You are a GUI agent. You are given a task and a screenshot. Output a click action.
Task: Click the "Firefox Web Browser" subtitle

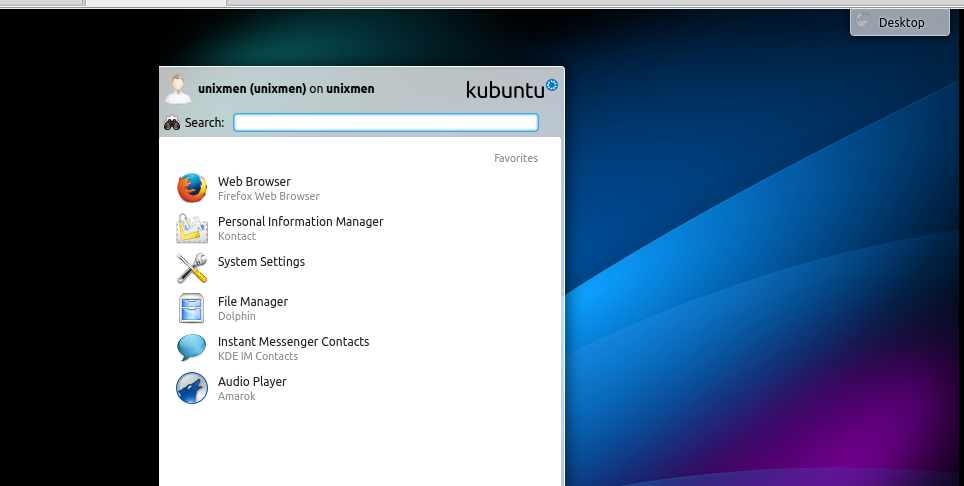point(269,196)
